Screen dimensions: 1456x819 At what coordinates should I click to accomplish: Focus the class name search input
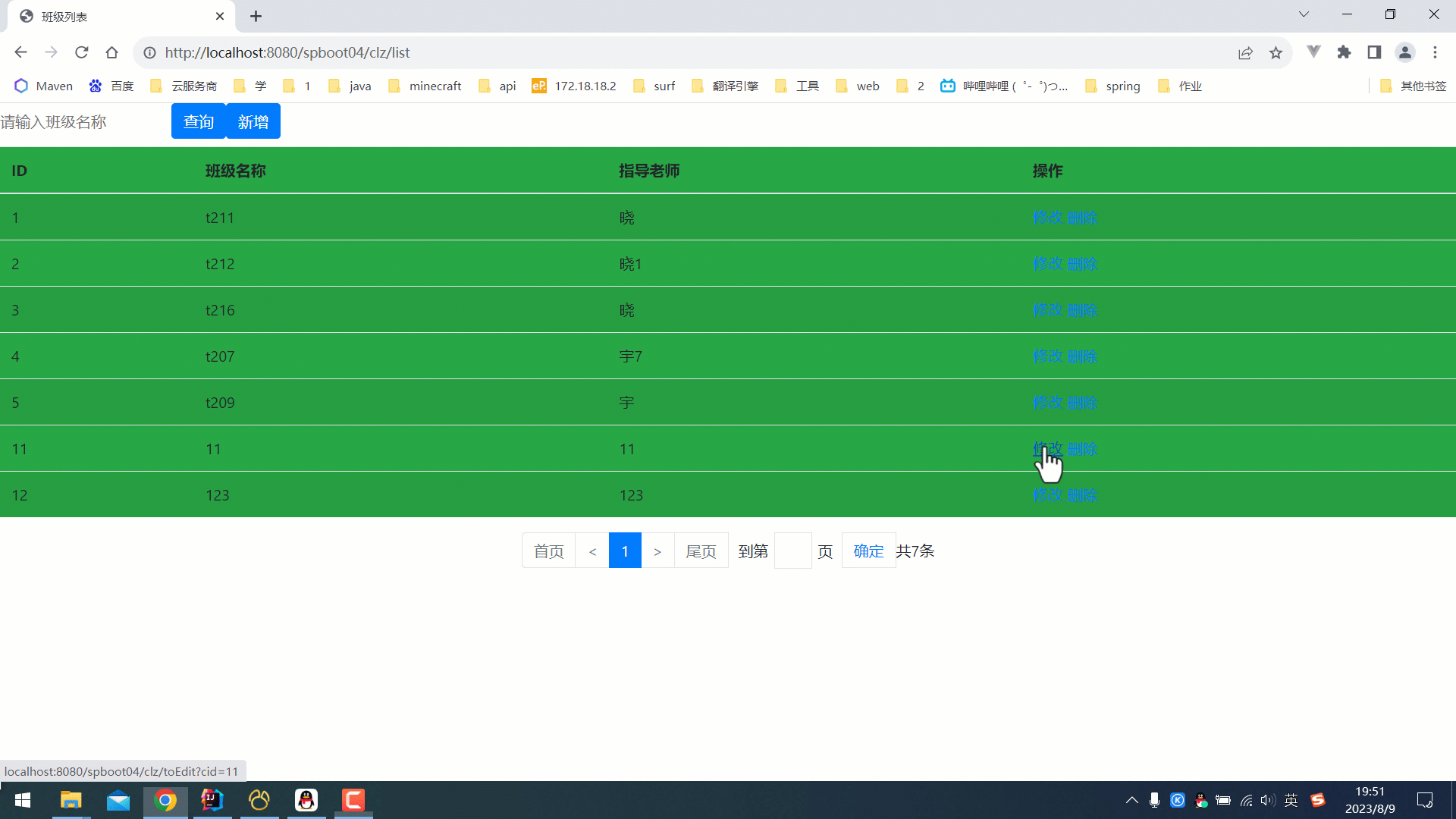tap(85, 121)
